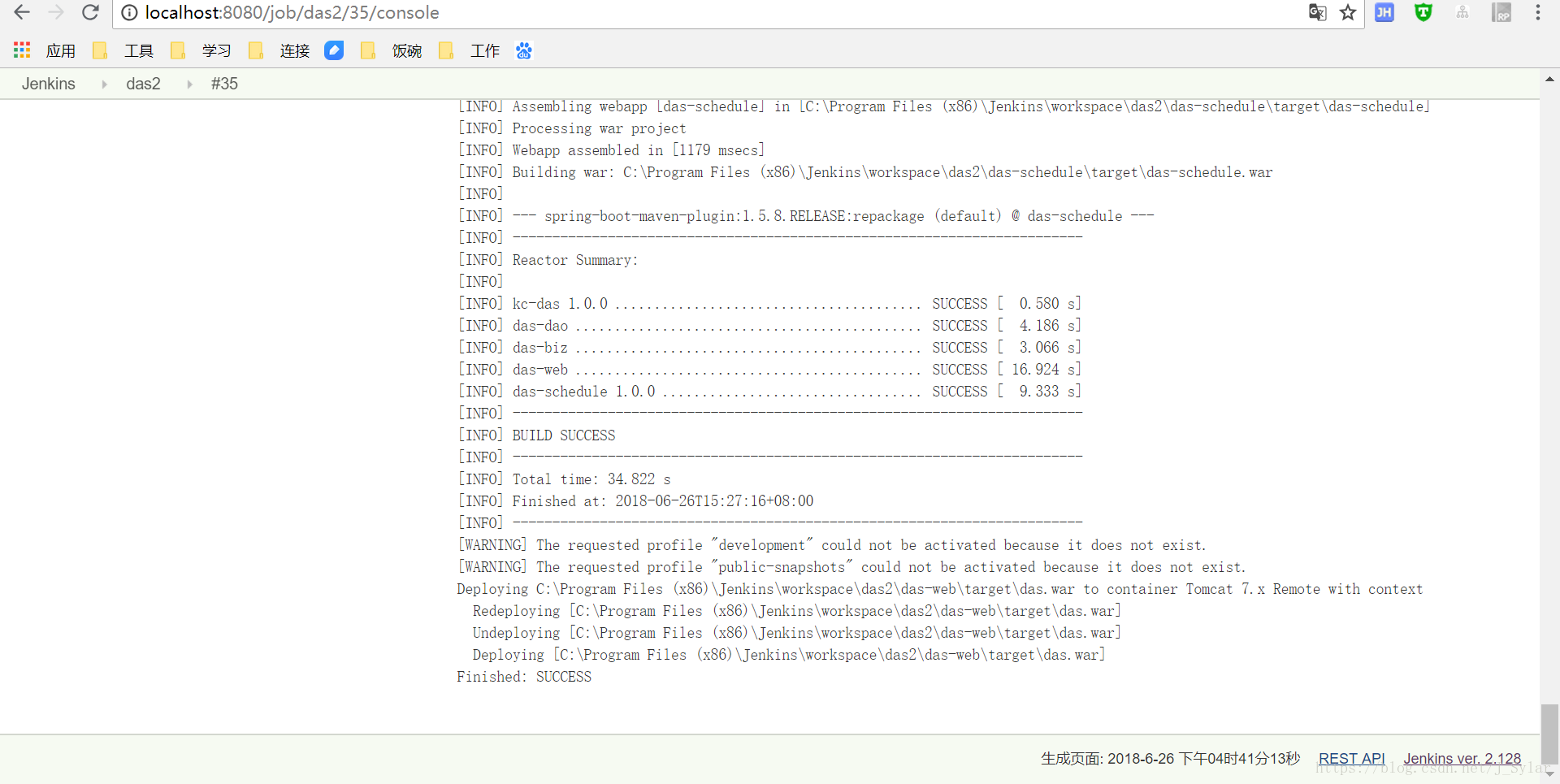Click the page generated timestamp 生成页面
The image size is (1560, 784).
click(x=1171, y=758)
